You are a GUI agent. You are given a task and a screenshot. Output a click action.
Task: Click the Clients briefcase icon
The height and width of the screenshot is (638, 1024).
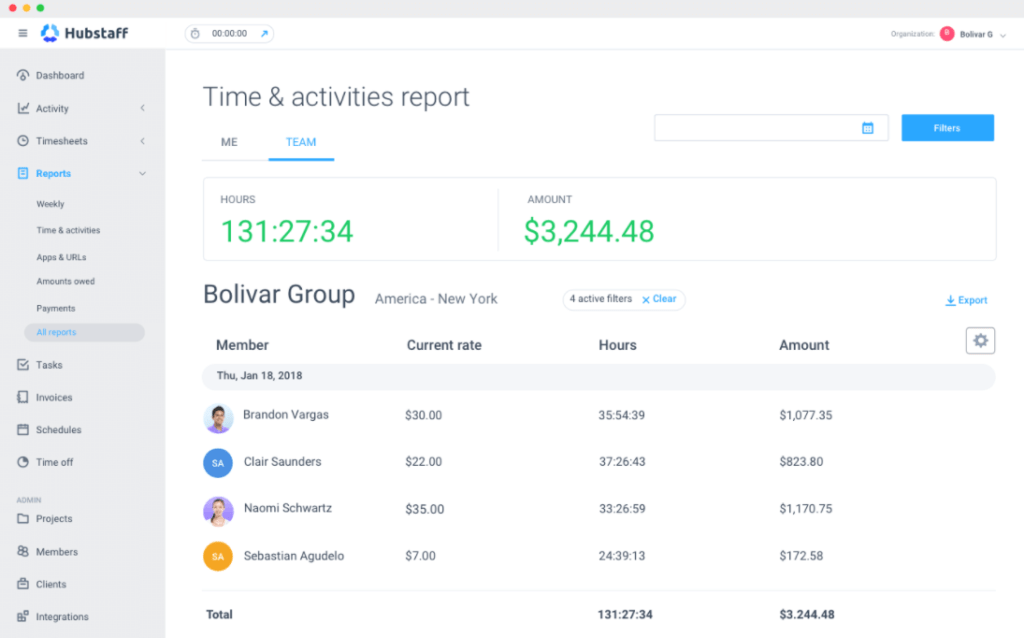pyautogui.click(x=23, y=584)
